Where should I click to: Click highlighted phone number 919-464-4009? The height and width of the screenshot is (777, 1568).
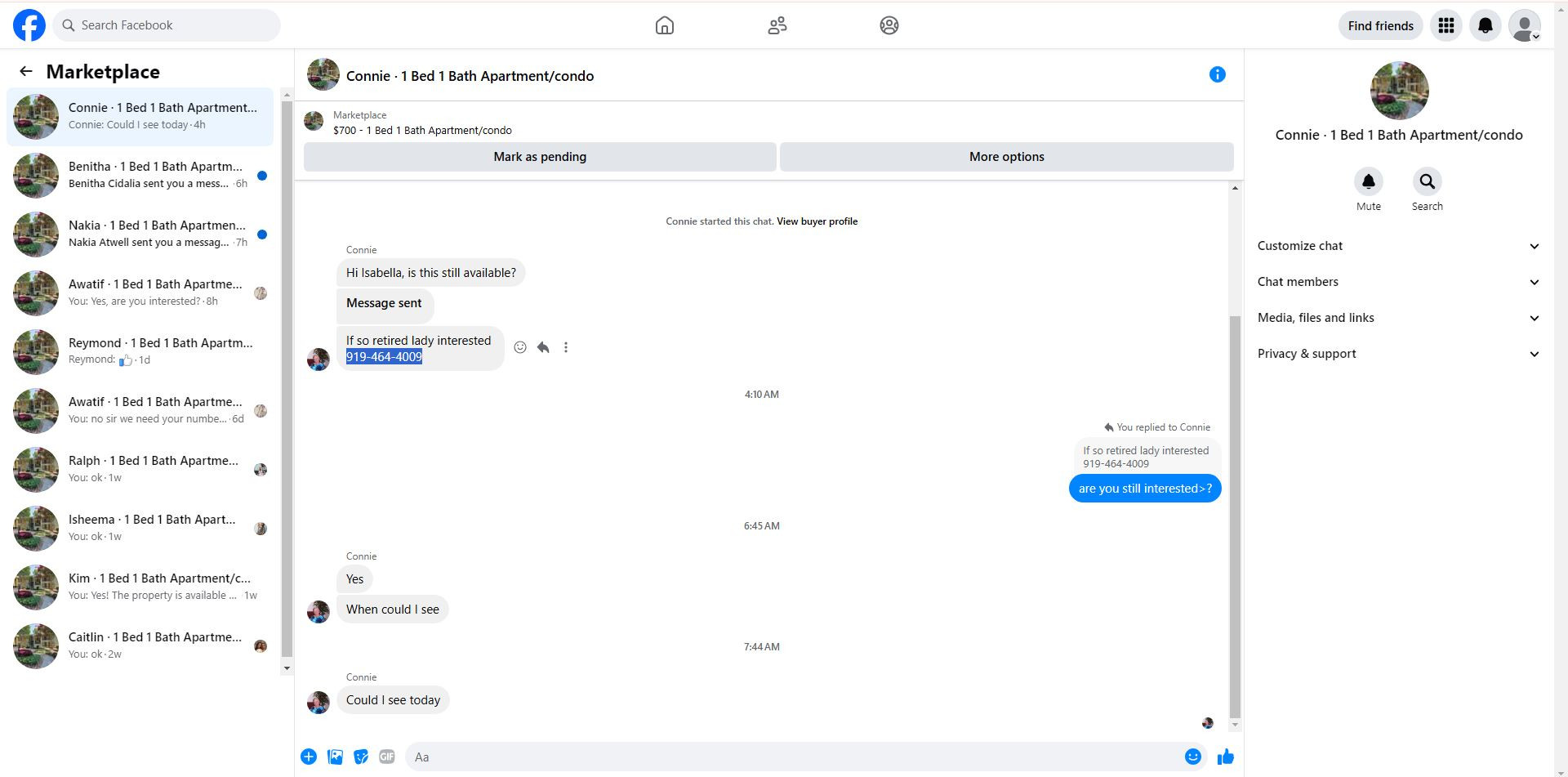[384, 357]
